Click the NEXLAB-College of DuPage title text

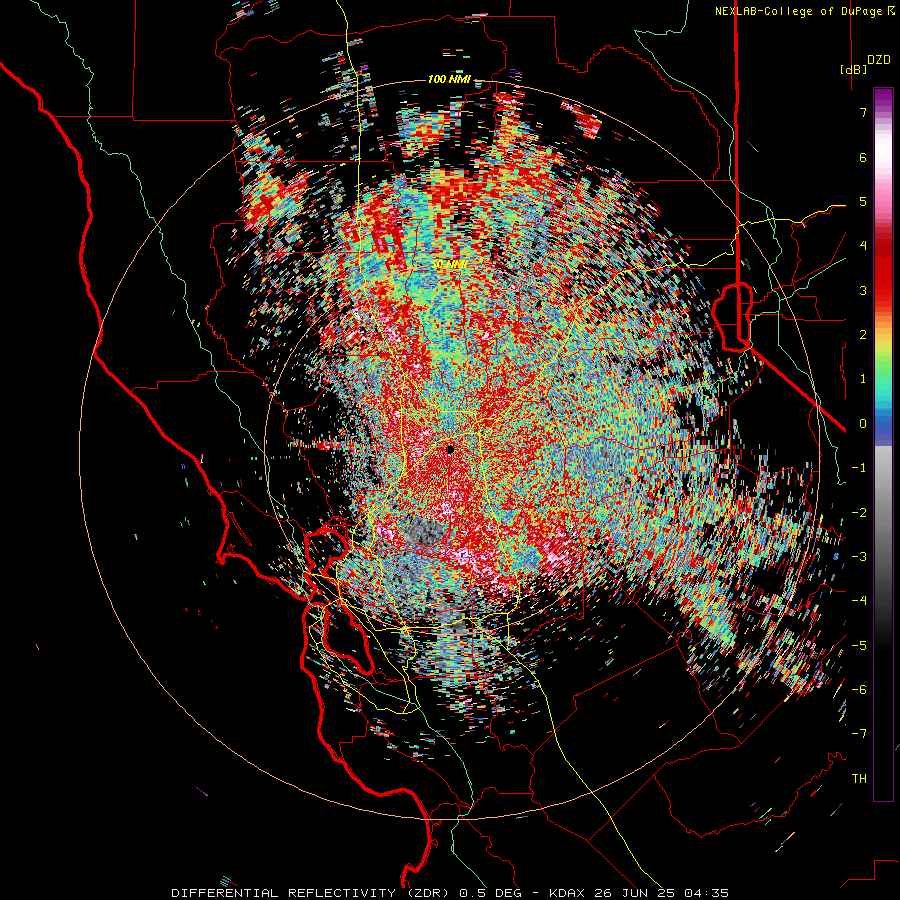pos(798,11)
